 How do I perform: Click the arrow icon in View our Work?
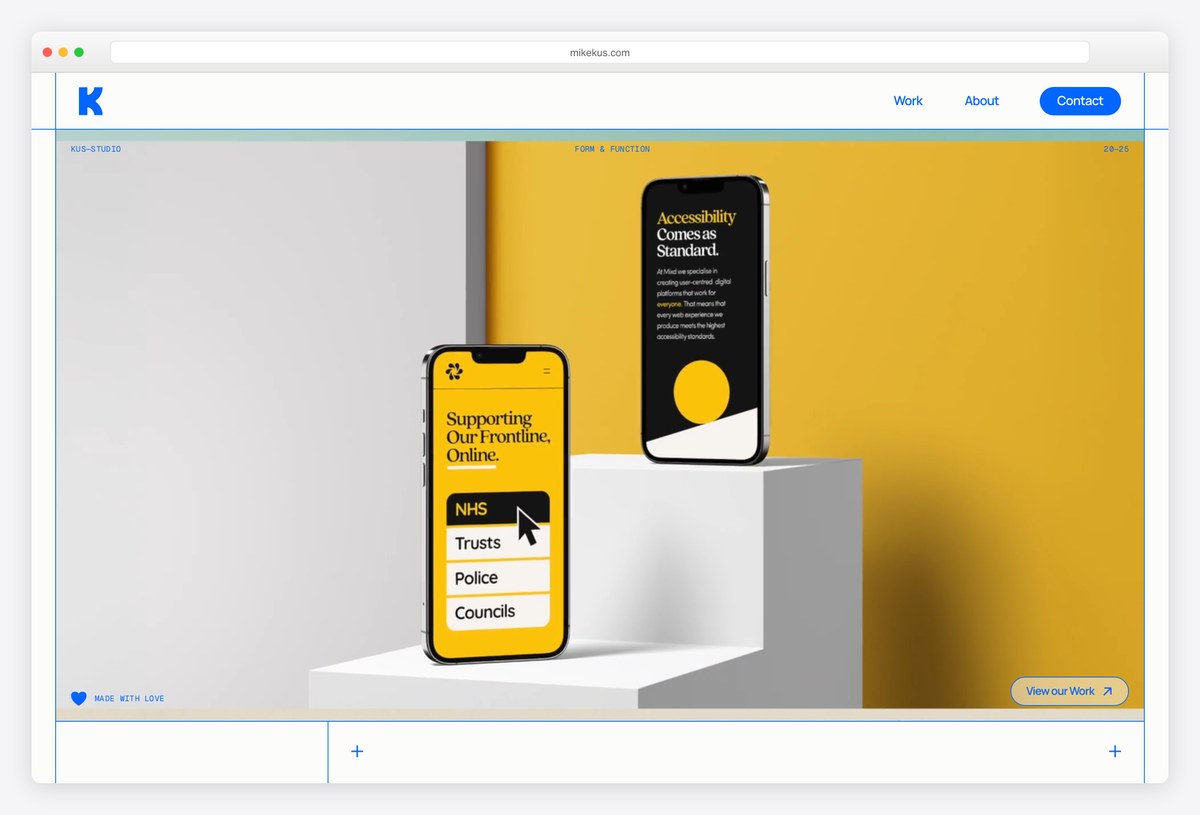tap(1107, 691)
